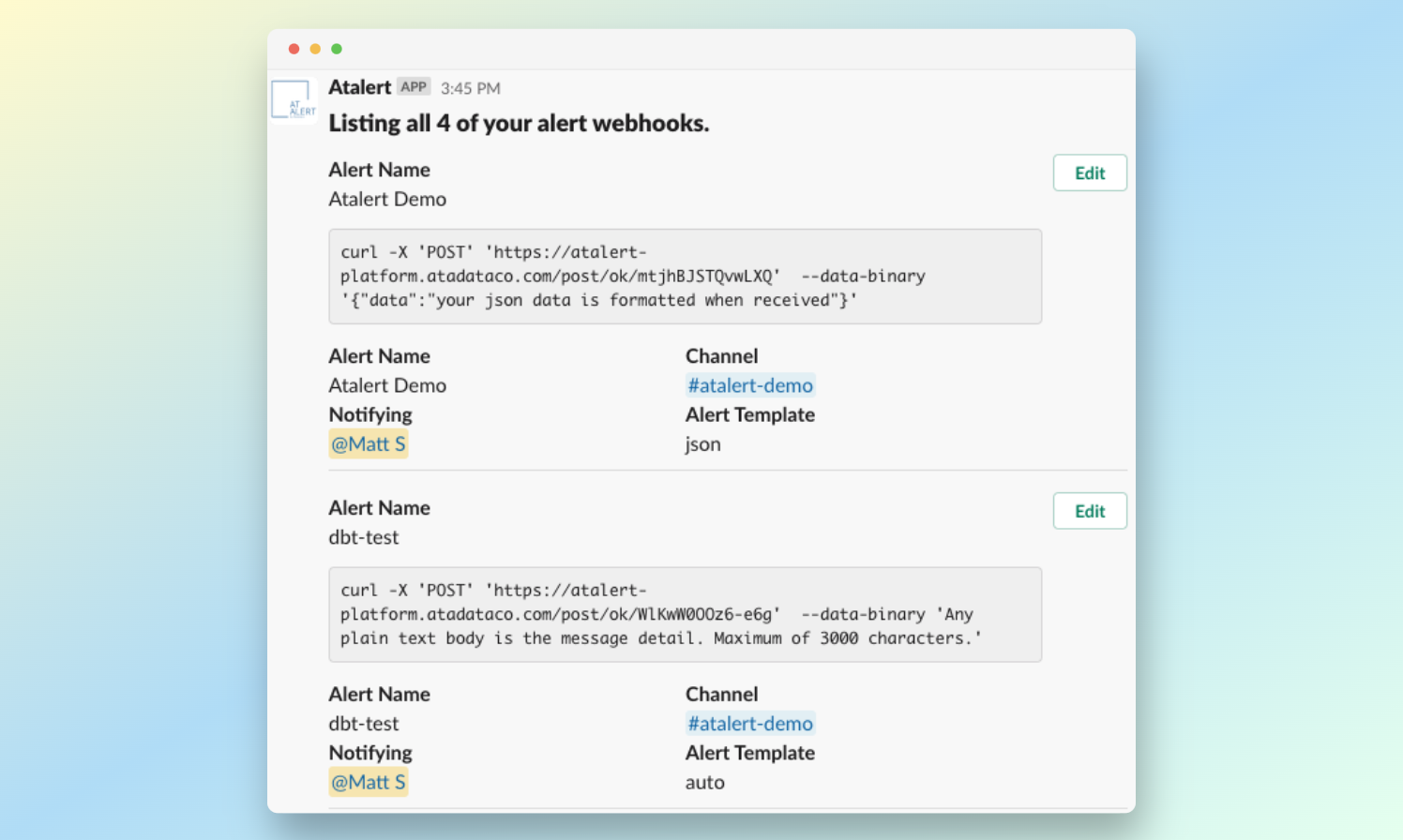This screenshot has width=1403, height=840.
Task: Maximize the window with the green button
Action: (x=337, y=49)
